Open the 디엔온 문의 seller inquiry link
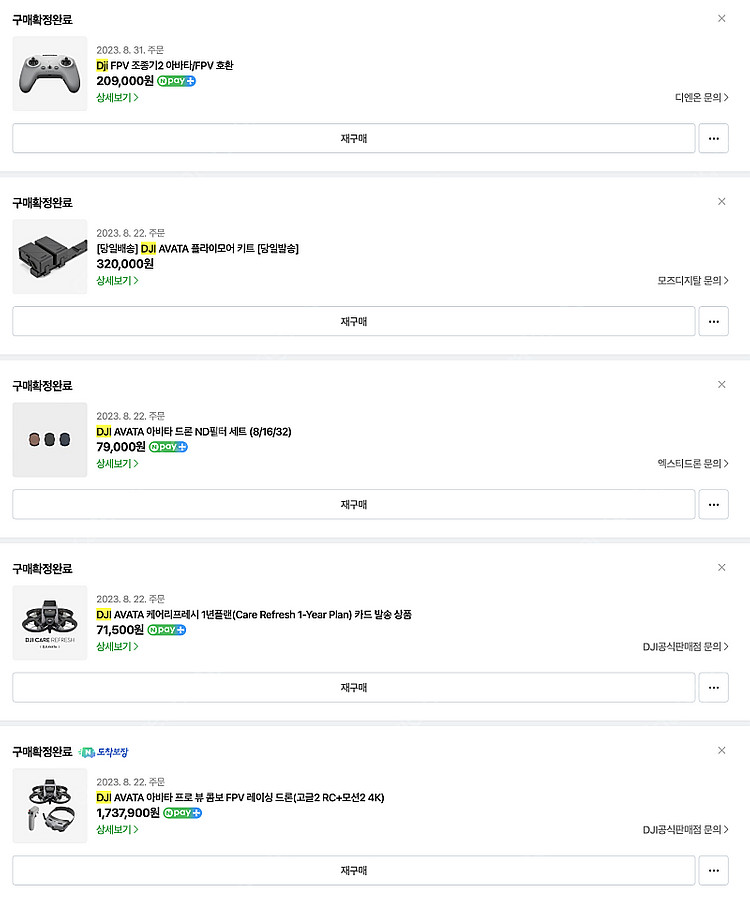This screenshot has height=904, width=750. (701, 98)
